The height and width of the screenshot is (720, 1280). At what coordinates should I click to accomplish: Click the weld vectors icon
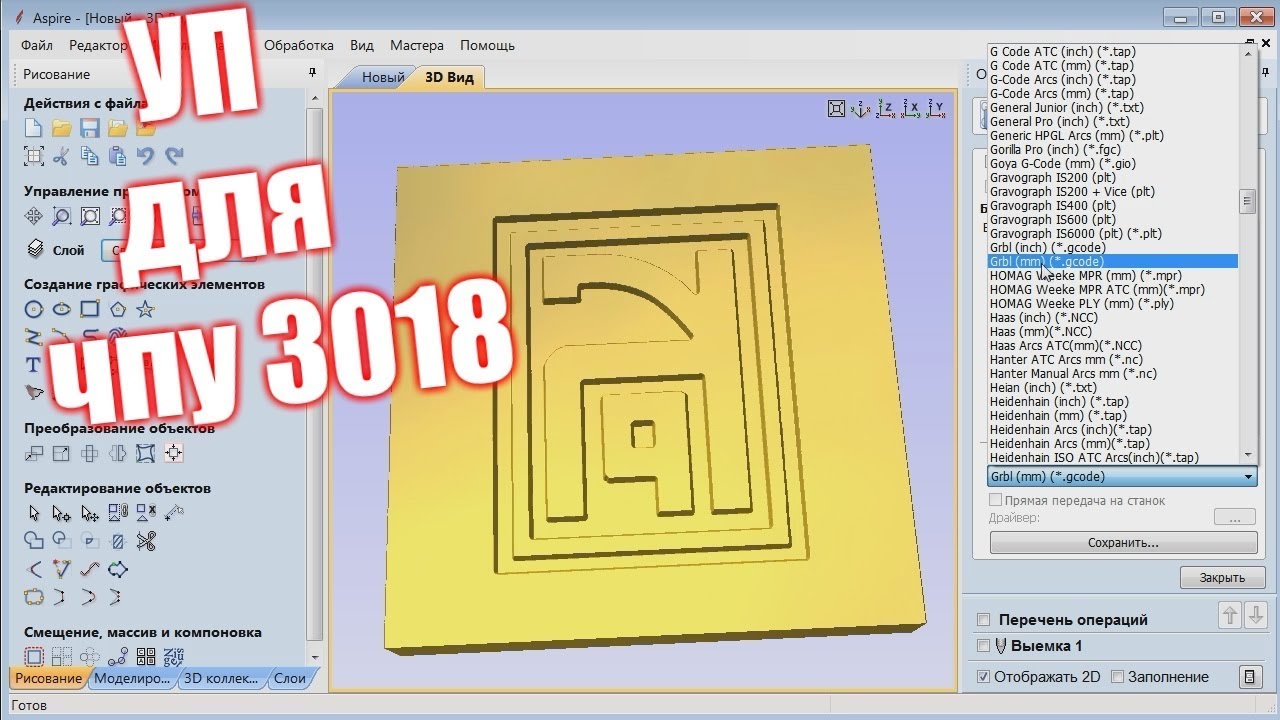click(x=33, y=541)
